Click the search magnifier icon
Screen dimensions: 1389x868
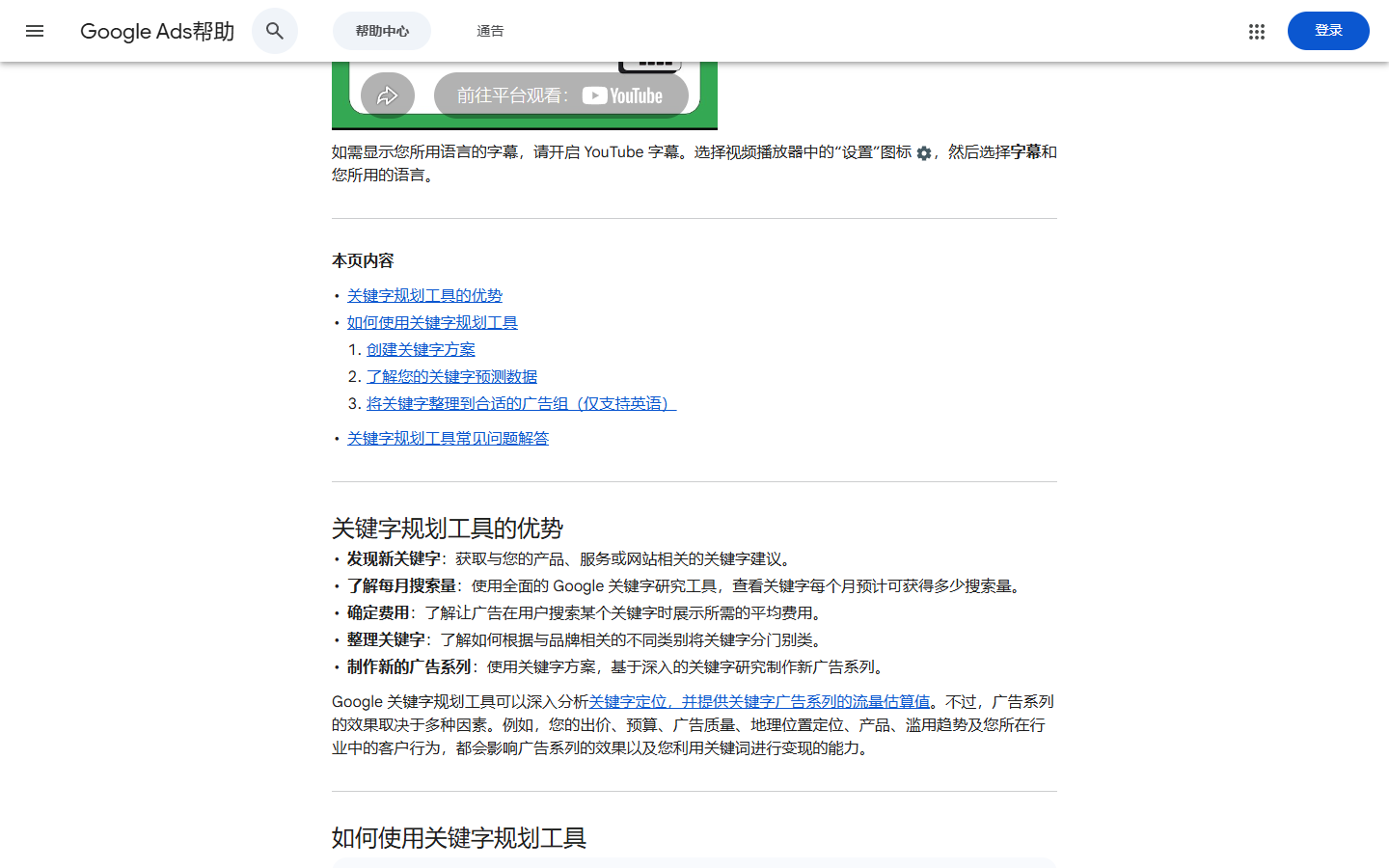[275, 31]
